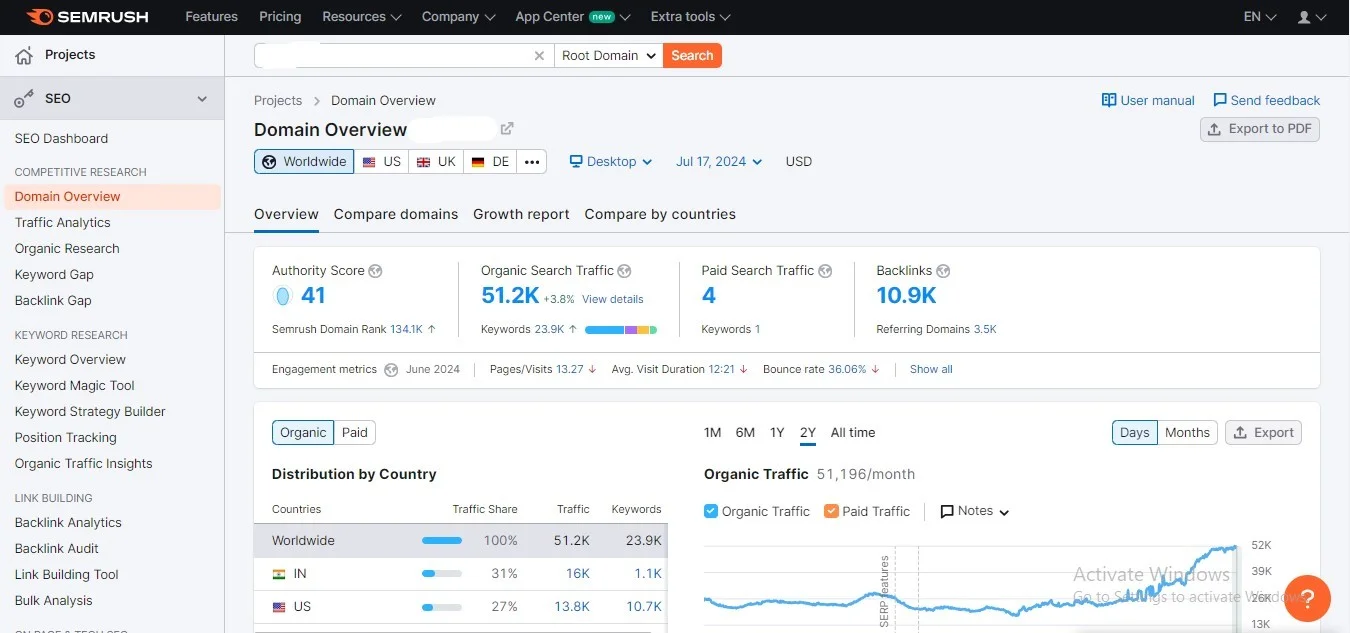Click the more countries ellipsis button
This screenshot has height=633, width=1350.
532,162
